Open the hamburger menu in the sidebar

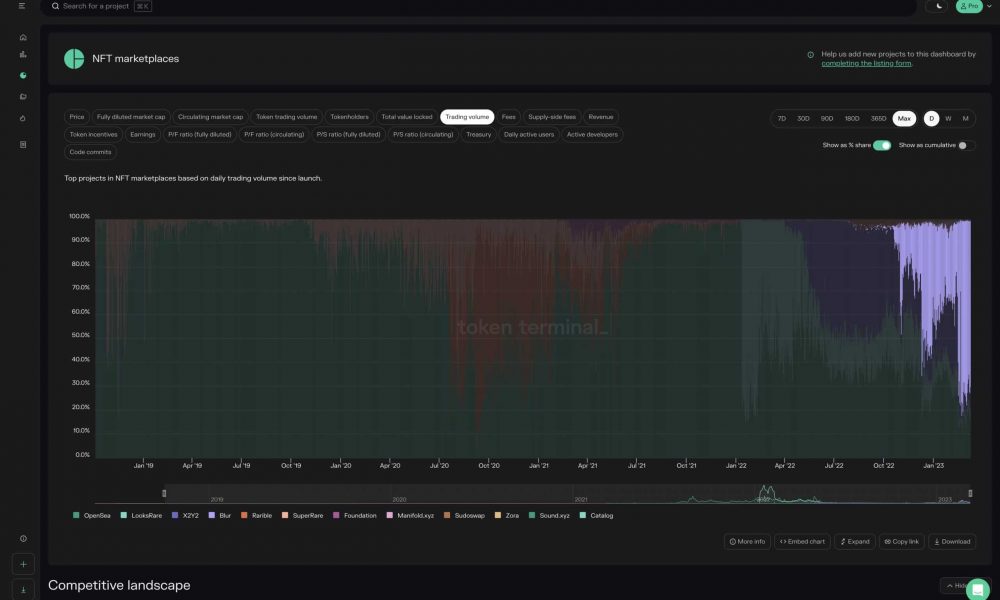click(22, 6)
